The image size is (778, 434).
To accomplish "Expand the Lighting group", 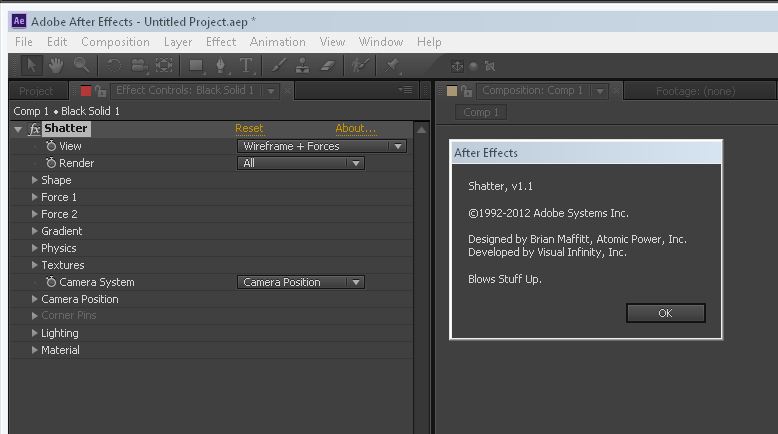I will tap(34, 333).
